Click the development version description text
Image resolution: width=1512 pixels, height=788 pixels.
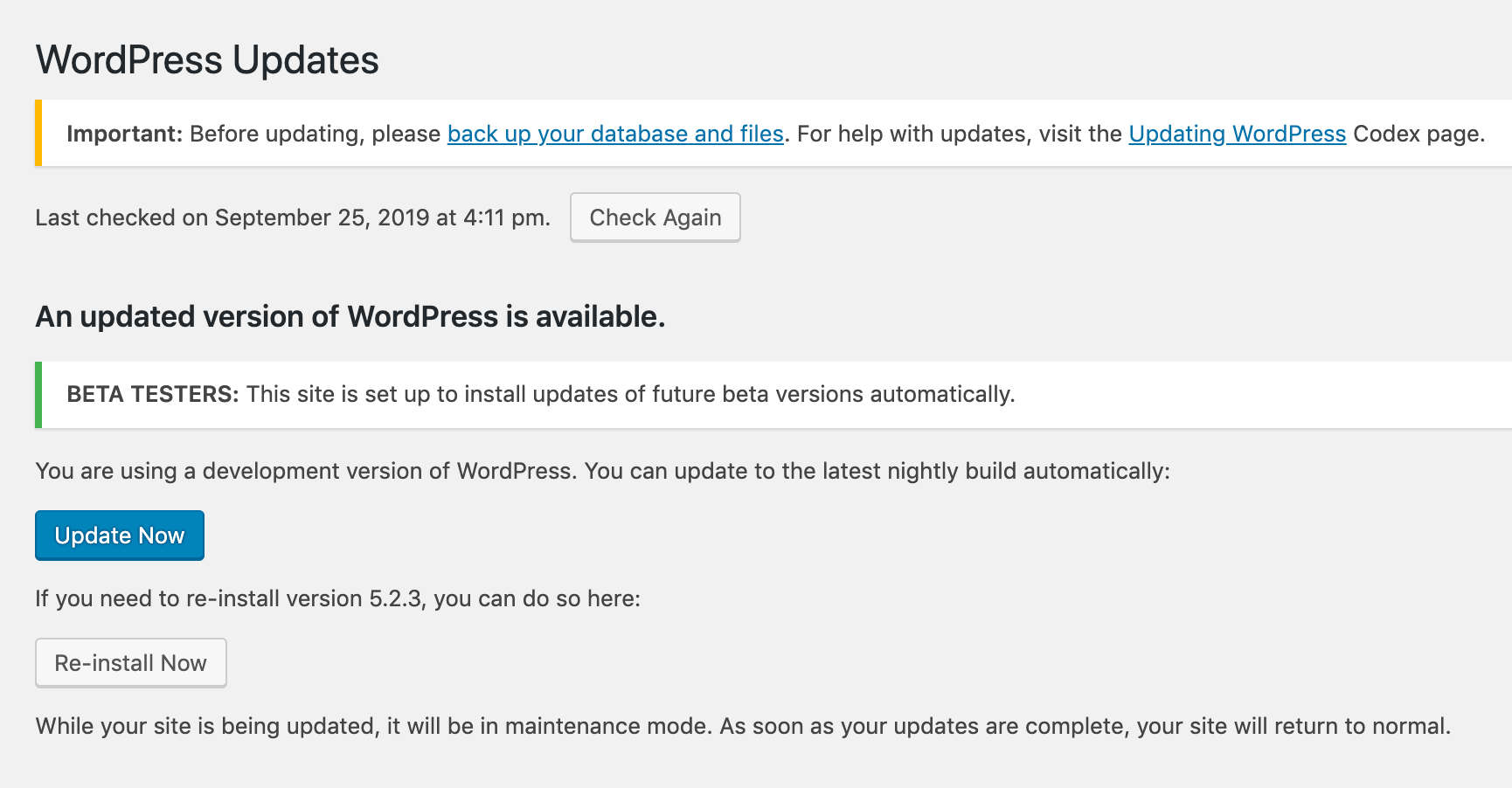tap(603, 470)
